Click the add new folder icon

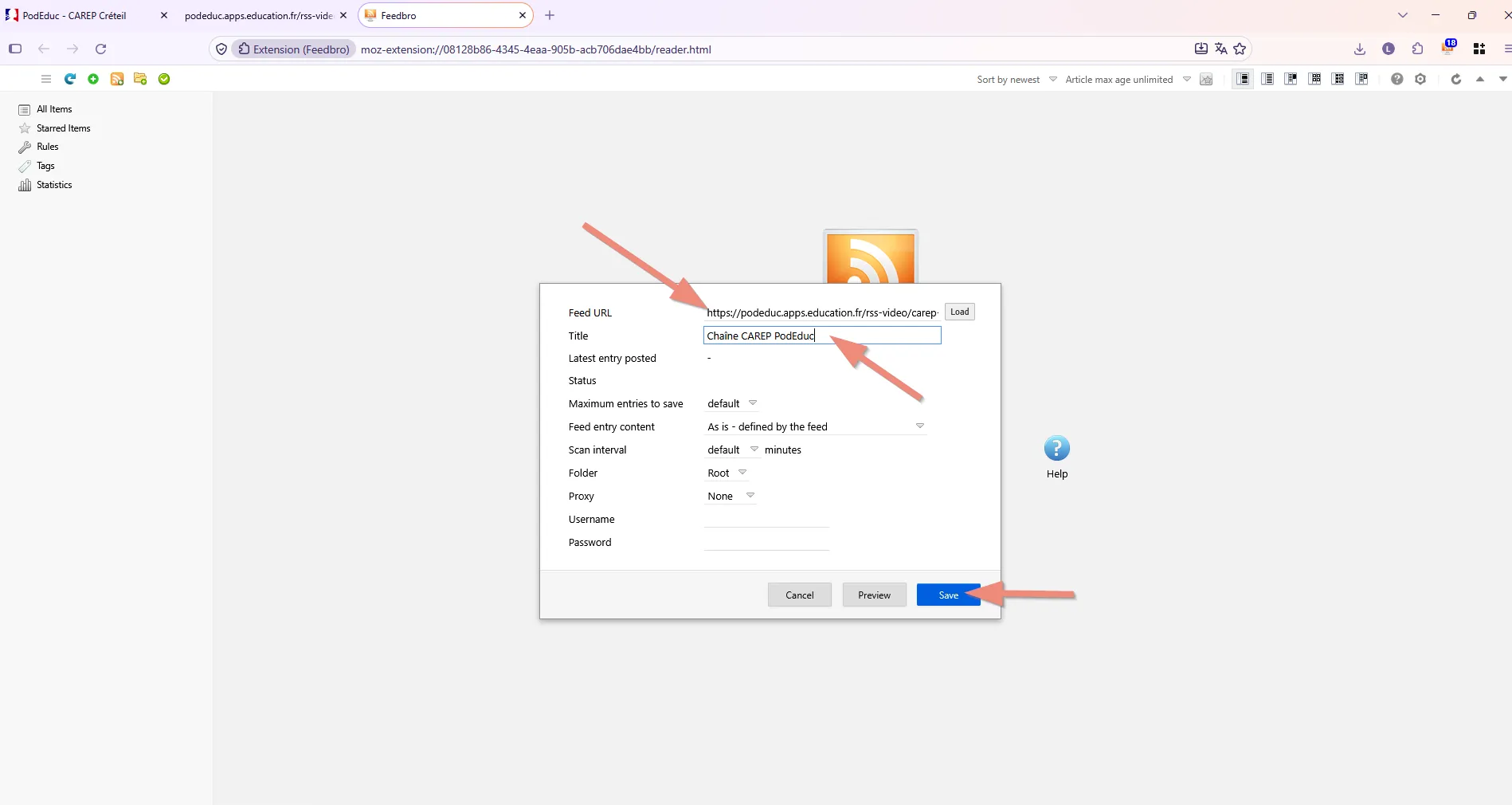pyautogui.click(x=140, y=79)
